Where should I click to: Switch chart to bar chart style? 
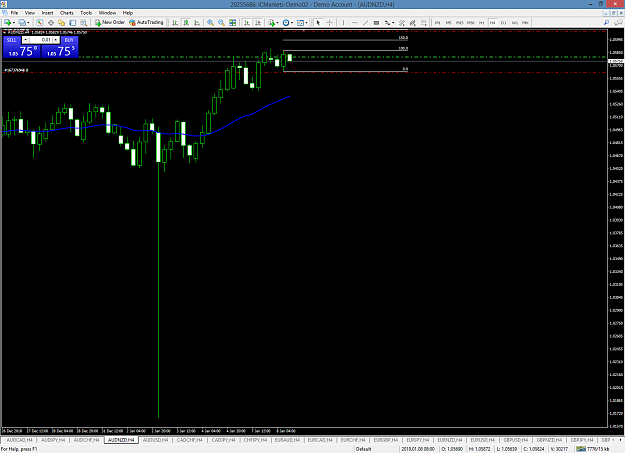(x=175, y=23)
